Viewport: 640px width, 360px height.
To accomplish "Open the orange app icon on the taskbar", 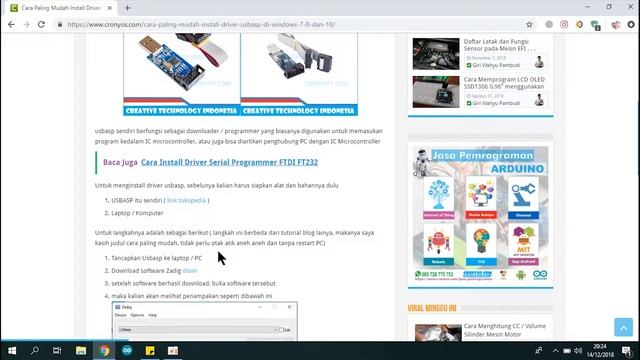I will click(173, 351).
